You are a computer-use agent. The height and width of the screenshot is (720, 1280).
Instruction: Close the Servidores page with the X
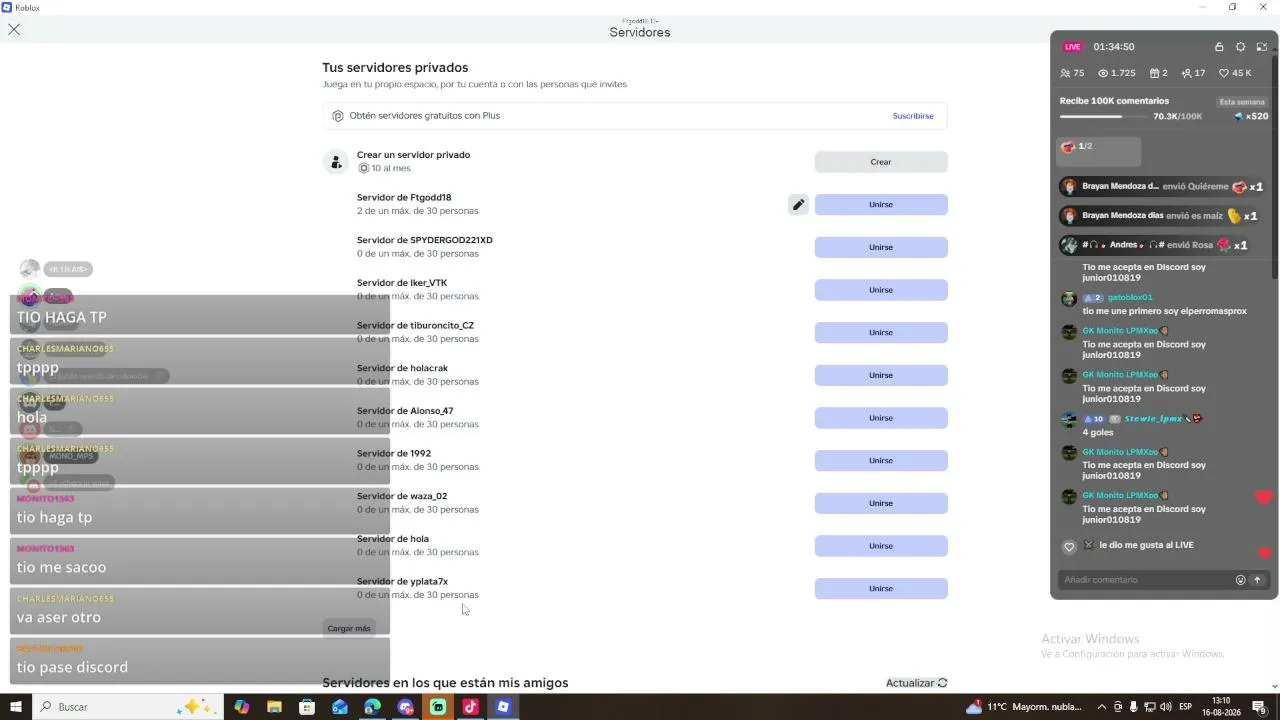14,30
